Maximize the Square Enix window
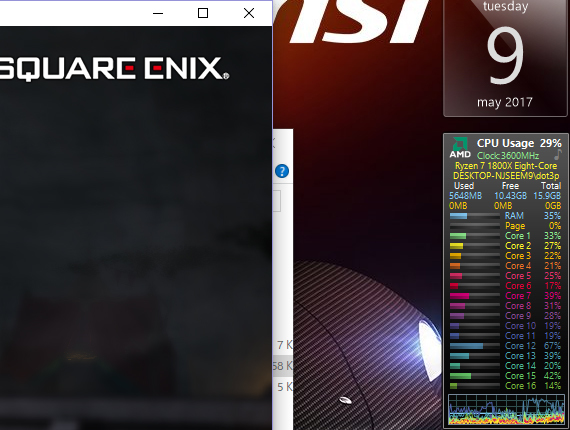 (203, 13)
